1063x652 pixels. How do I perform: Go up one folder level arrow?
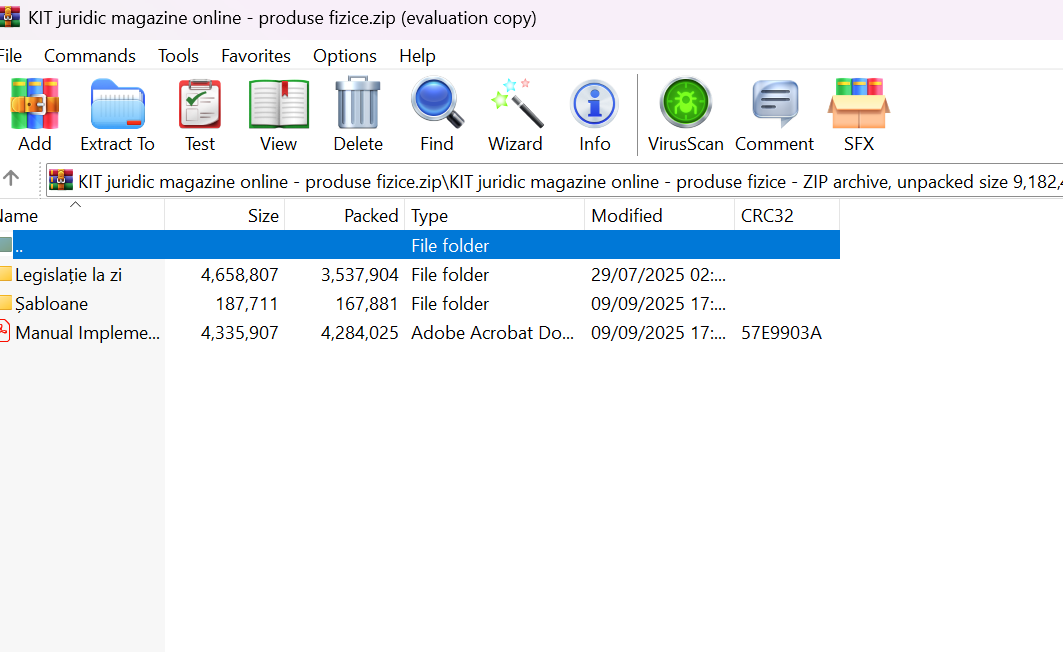tap(11, 178)
